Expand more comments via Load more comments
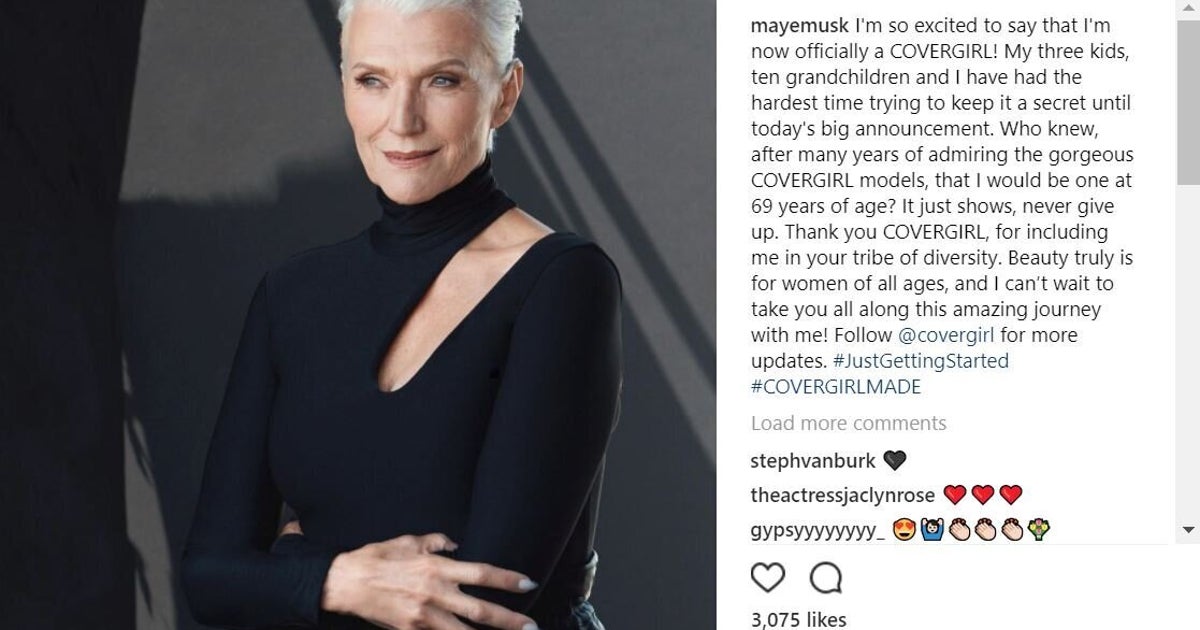The width and height of the screenshot is (1200, 630). (x=847, y=423)
